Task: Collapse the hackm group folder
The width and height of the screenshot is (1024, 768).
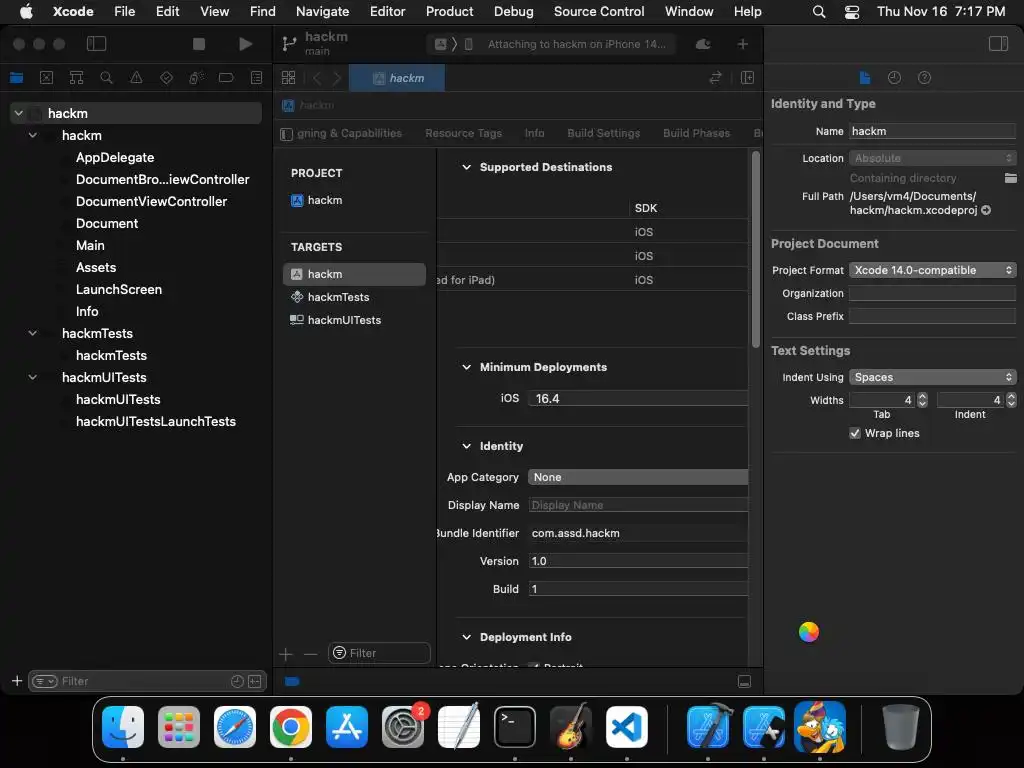Action: 33,135
